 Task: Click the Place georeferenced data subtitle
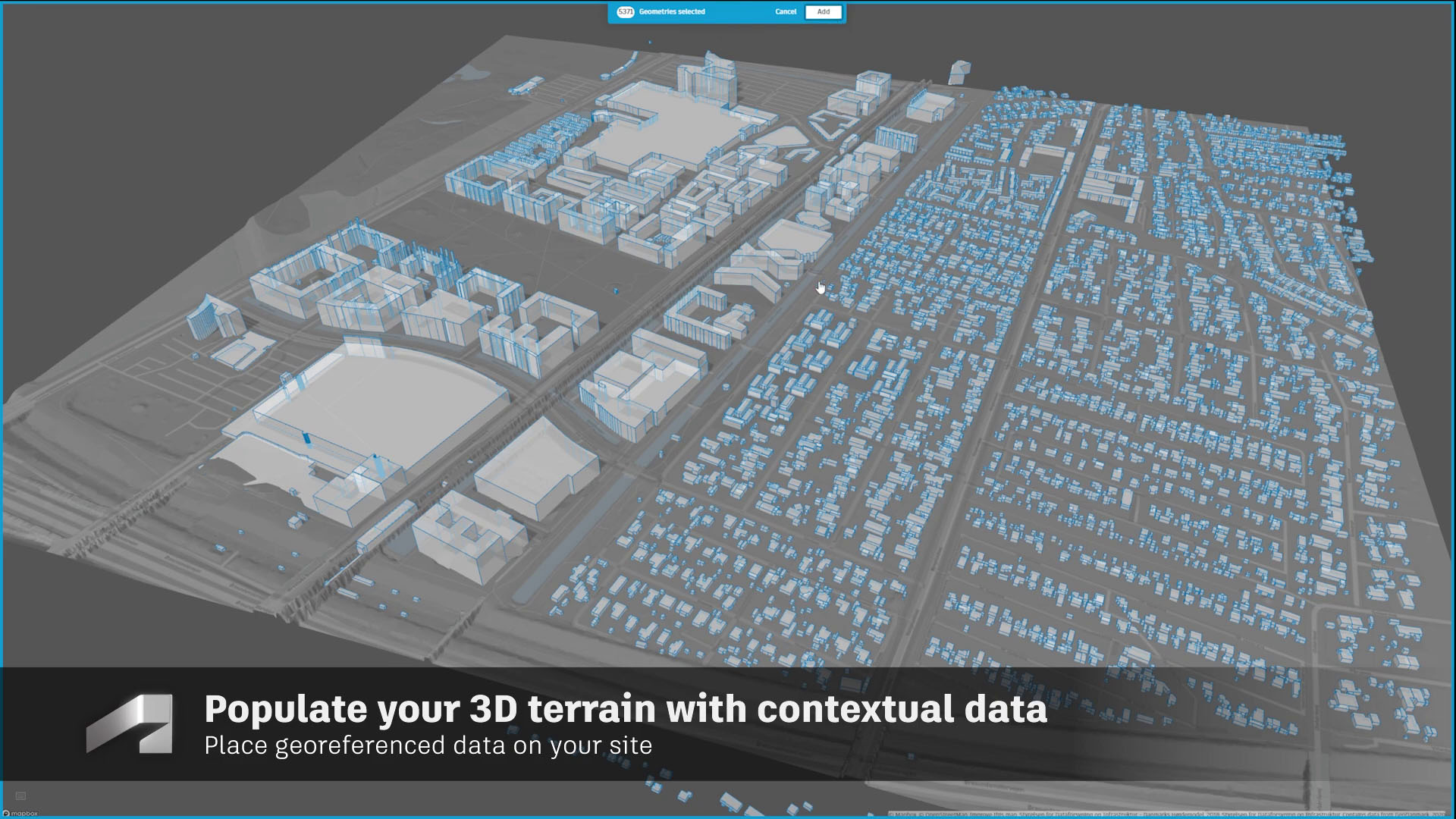tap(428, 745)
